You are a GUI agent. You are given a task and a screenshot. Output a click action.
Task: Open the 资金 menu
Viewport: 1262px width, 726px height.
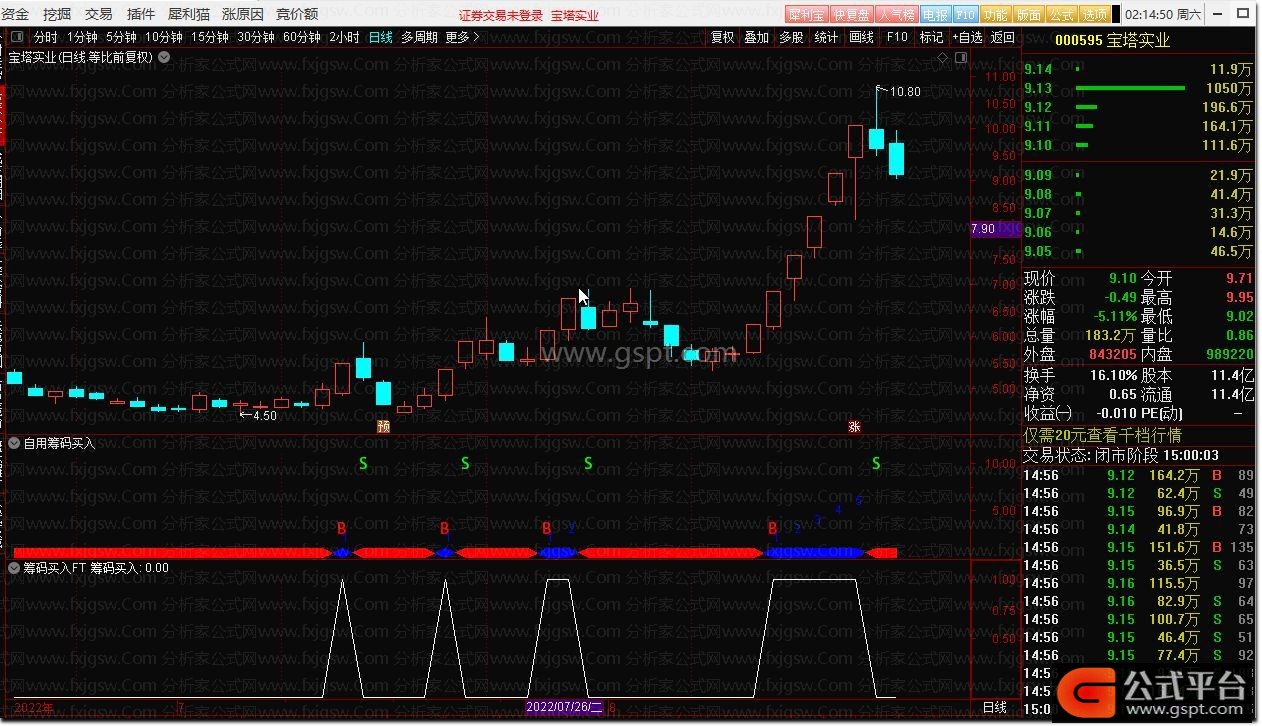tap(15, 14)
